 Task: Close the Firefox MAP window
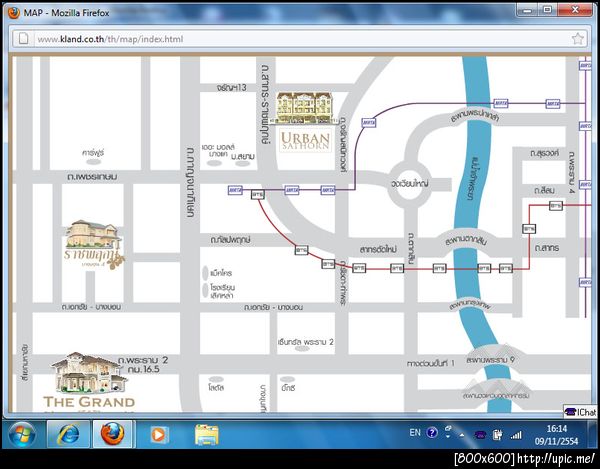(575, 11)
